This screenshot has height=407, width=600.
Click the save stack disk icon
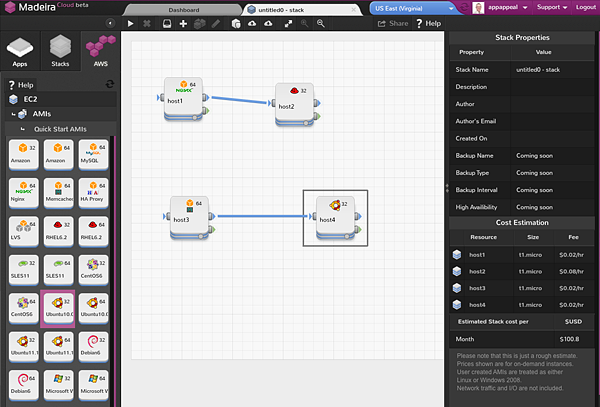(x=167, y=24)
